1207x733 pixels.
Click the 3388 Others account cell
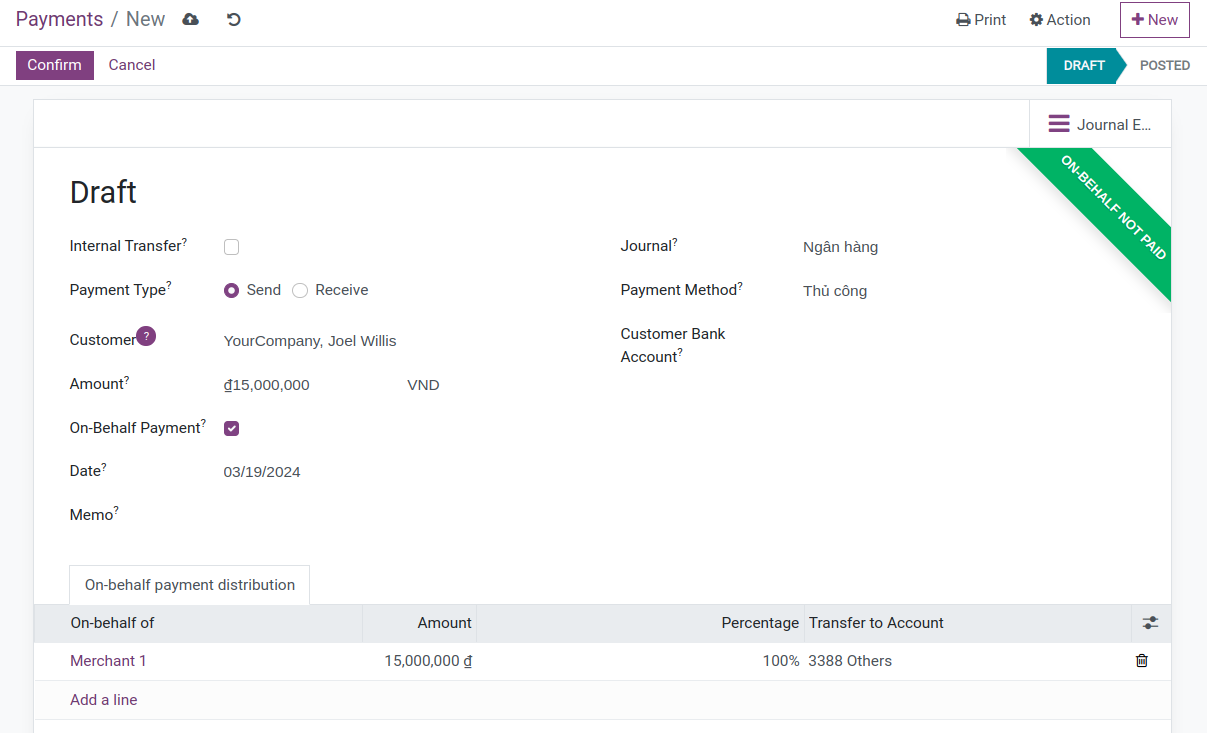tap(968, 661)
